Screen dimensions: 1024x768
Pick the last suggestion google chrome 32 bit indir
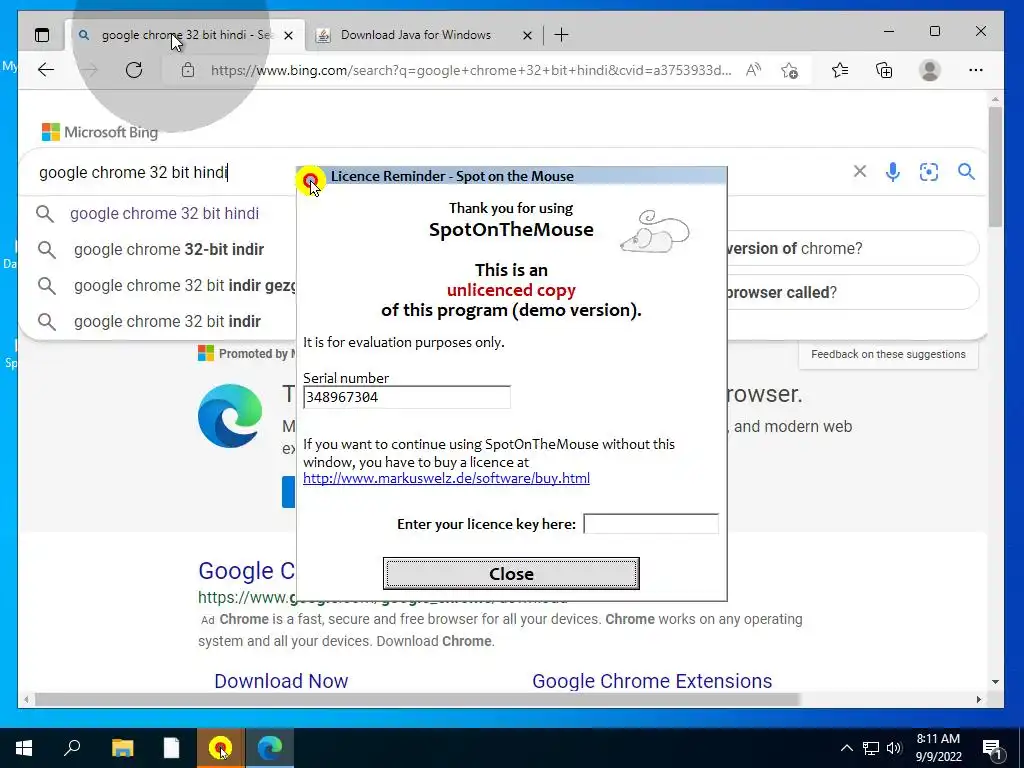coord(167,321)
